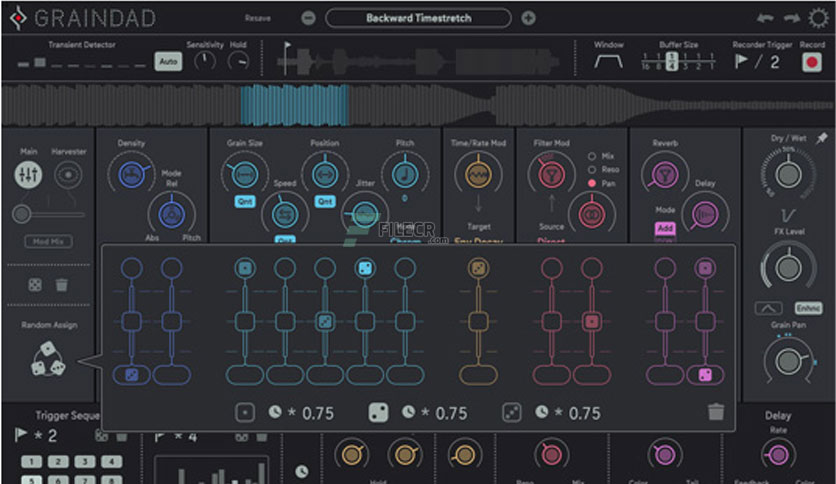Click step button 3 in Trigger Sequencer

click(x=85, y=462)
